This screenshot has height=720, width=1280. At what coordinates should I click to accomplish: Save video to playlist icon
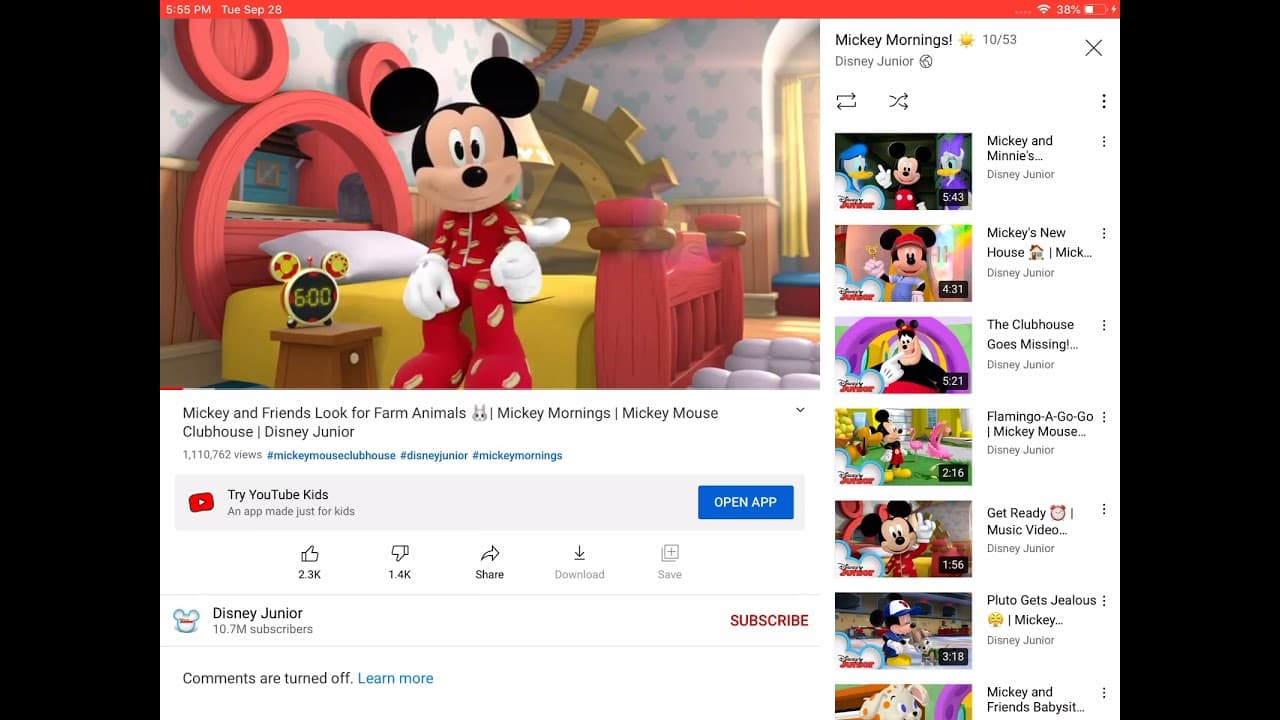tap(670, 554)
